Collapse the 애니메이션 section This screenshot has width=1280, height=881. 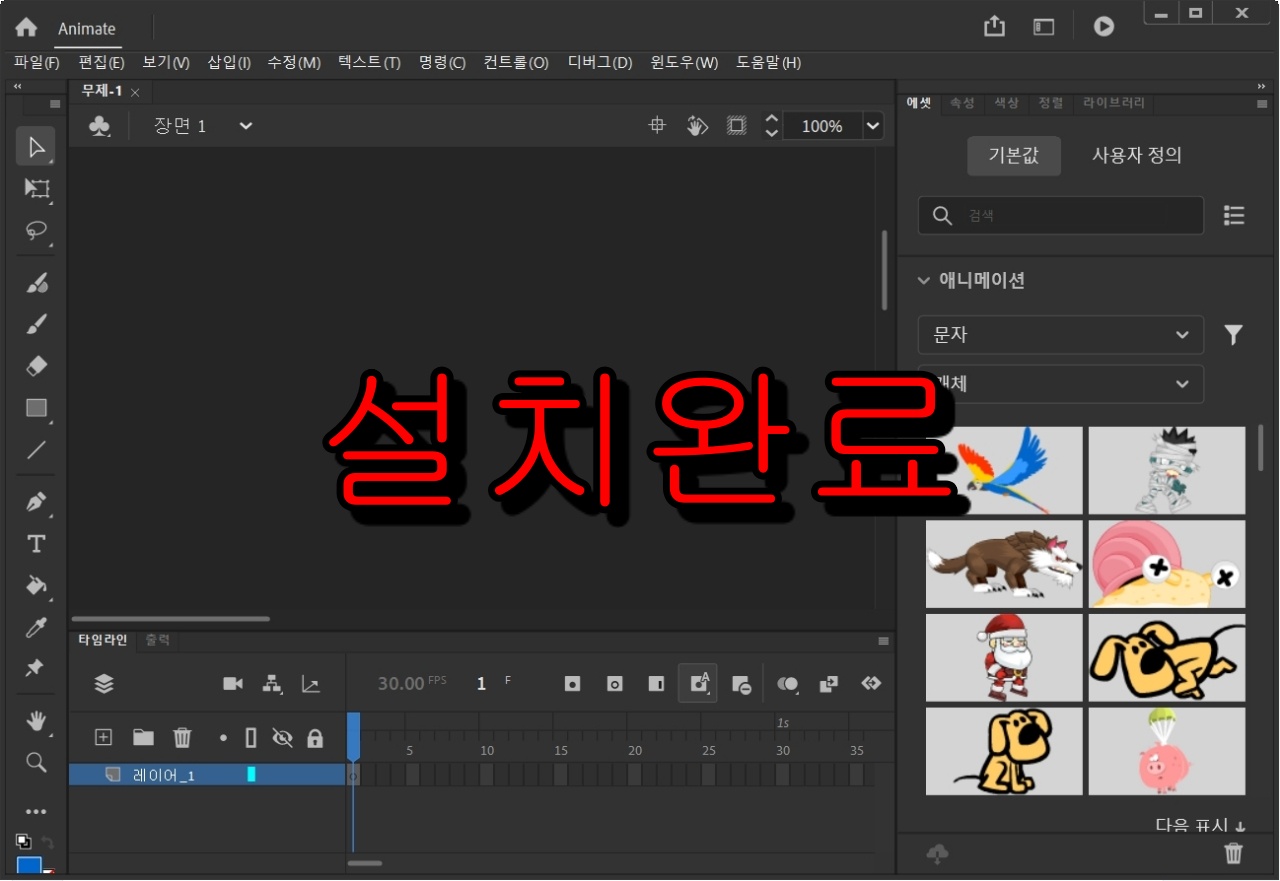pyautogui.click(x=922, y=281)
